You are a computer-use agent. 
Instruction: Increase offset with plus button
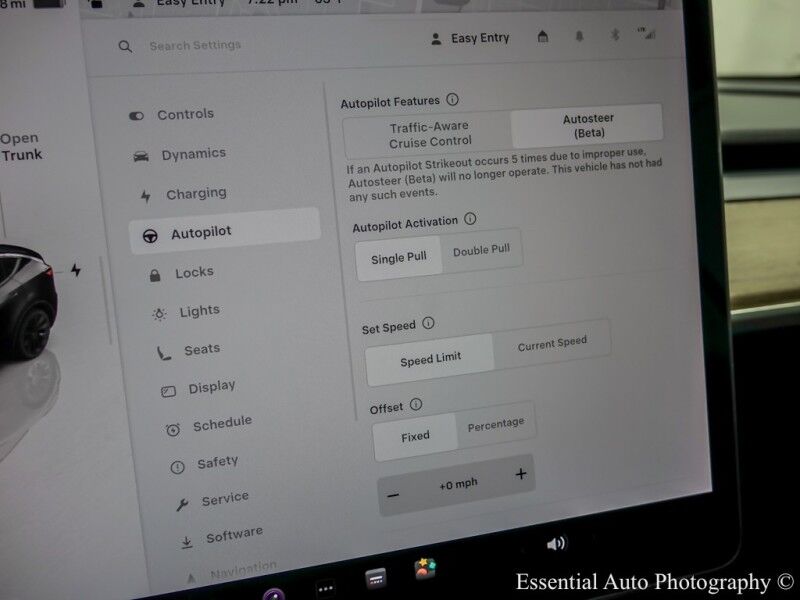(520, 474)
